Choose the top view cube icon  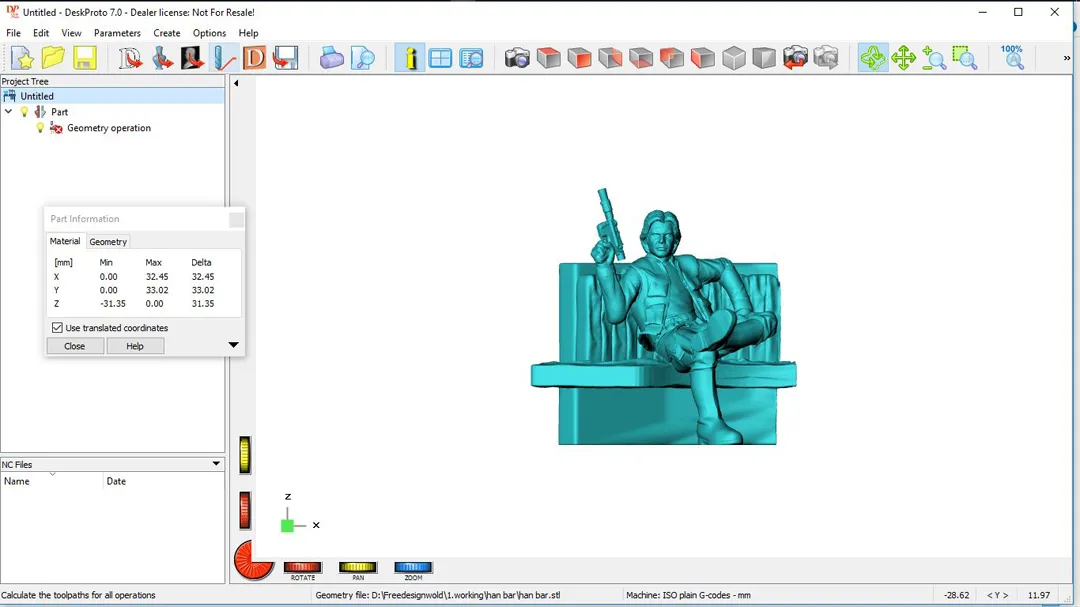pos(548,58)
